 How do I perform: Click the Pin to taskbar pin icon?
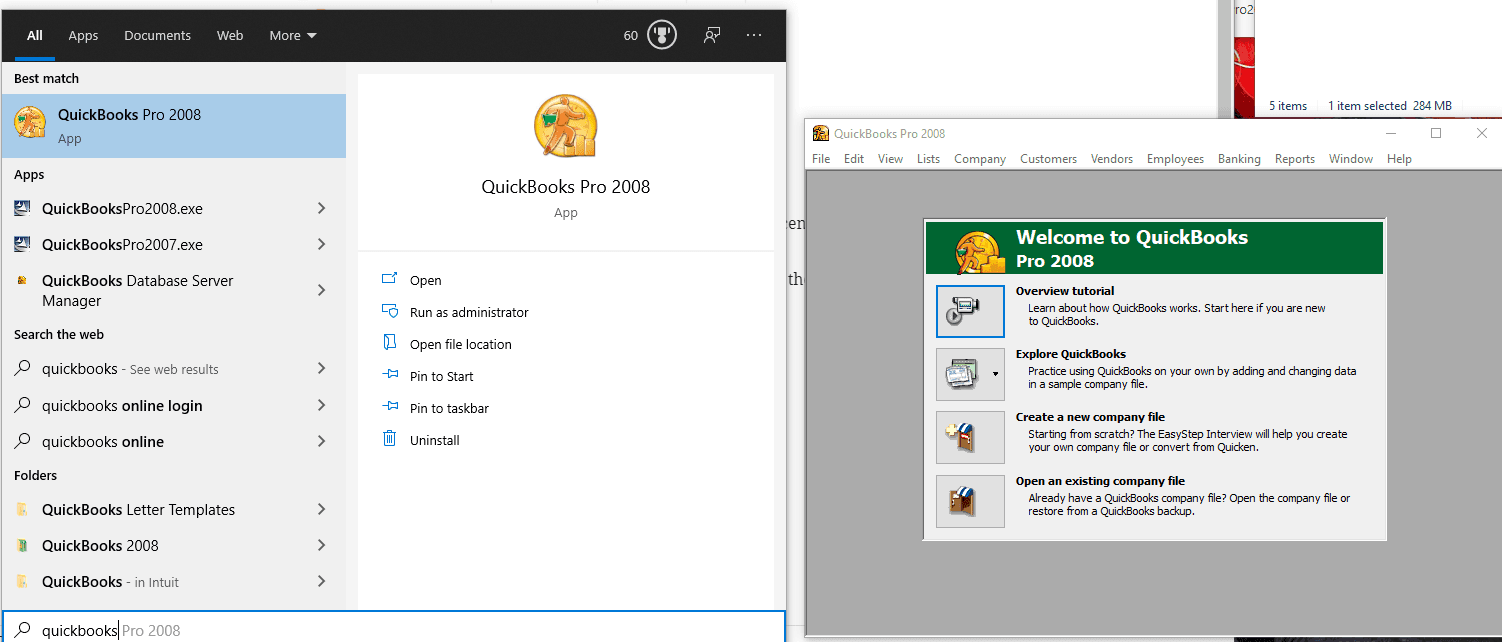(x=390, y=408)
